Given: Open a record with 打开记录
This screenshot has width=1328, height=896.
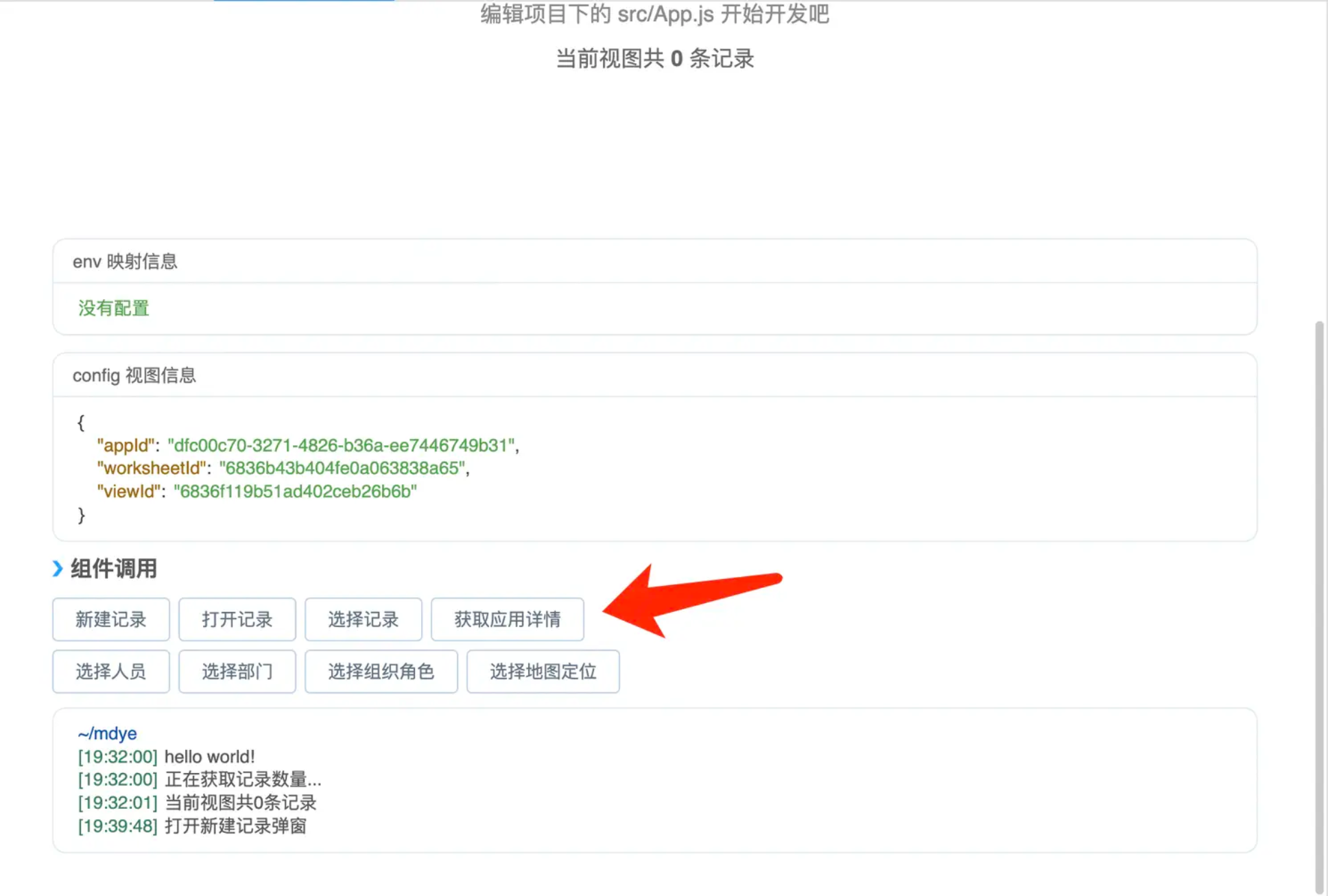Looking at the screenshot, I should click(237, 620).
